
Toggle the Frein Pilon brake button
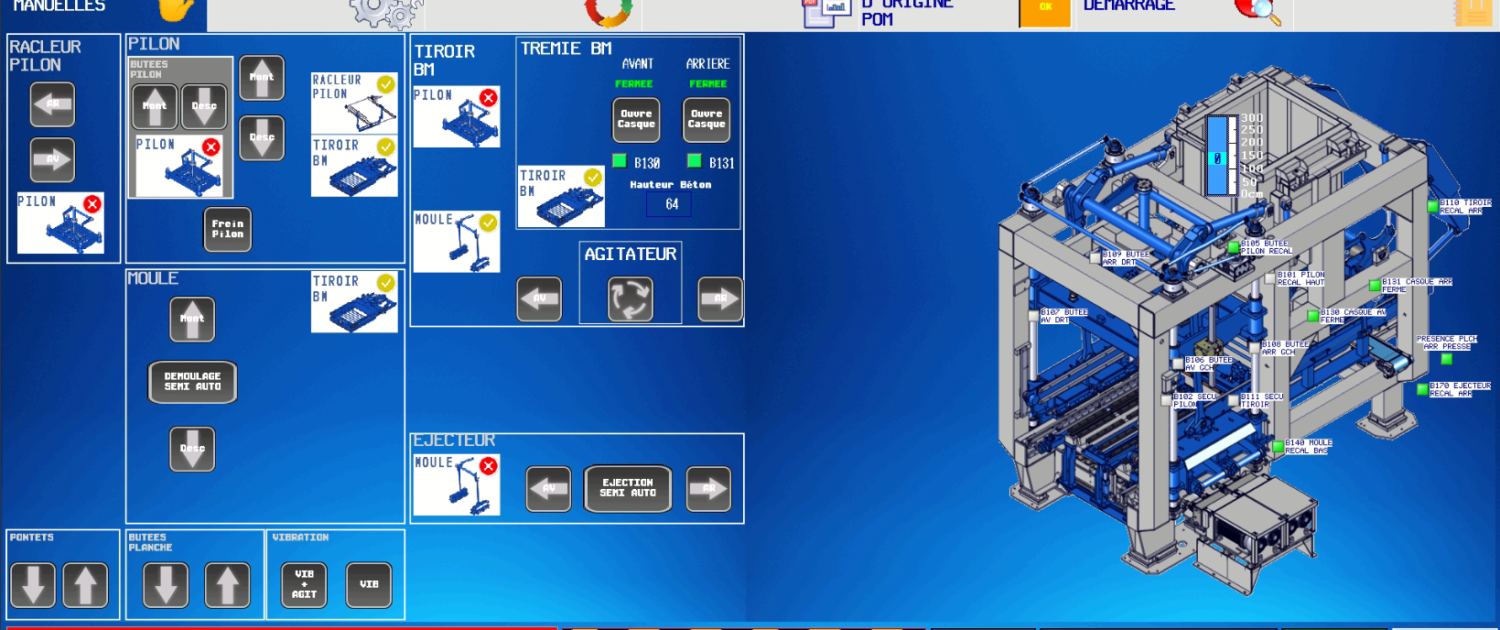(x=228, y=229)
